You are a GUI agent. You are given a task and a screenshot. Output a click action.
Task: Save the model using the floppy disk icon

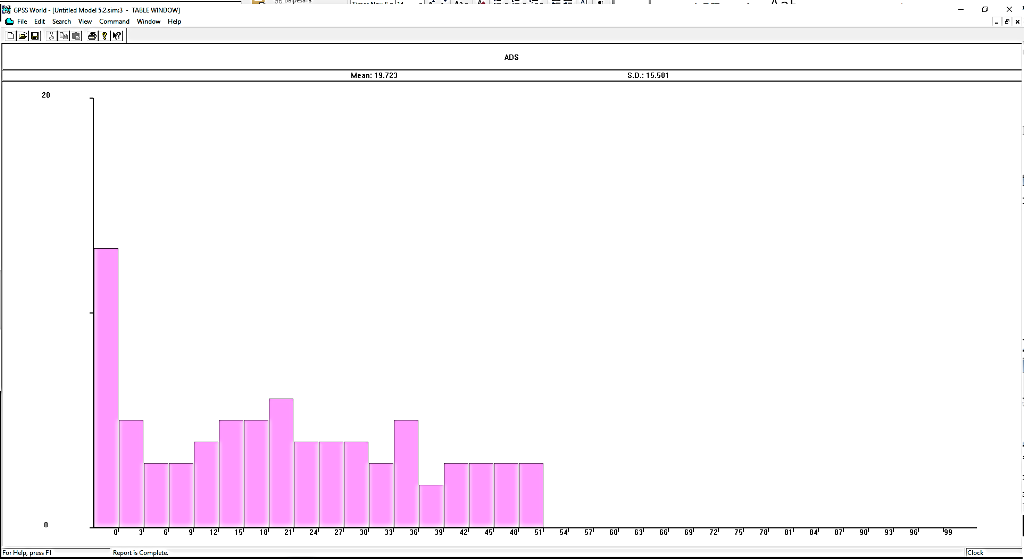(35, 36)
